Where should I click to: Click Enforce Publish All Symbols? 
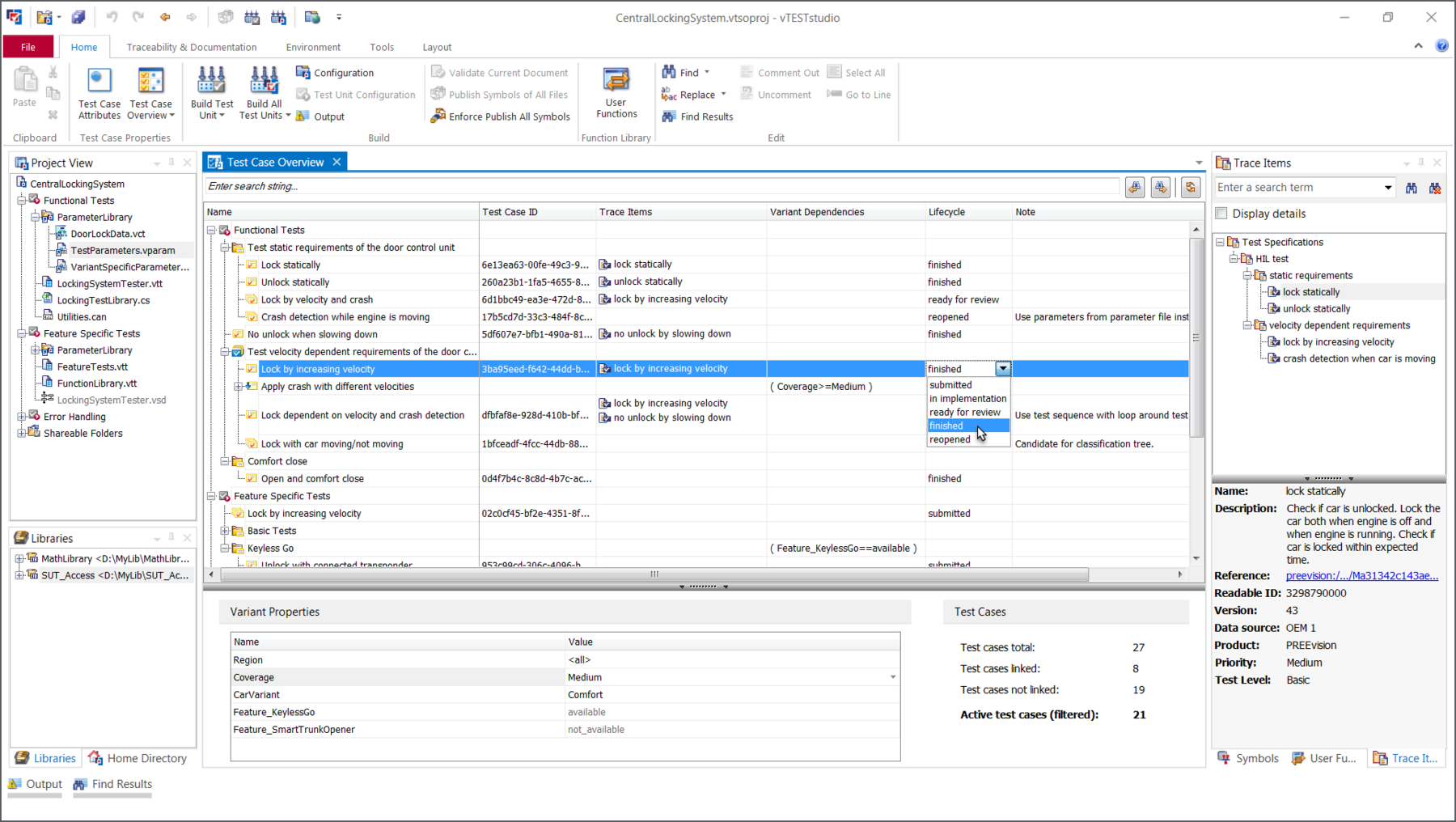point(501,117)
